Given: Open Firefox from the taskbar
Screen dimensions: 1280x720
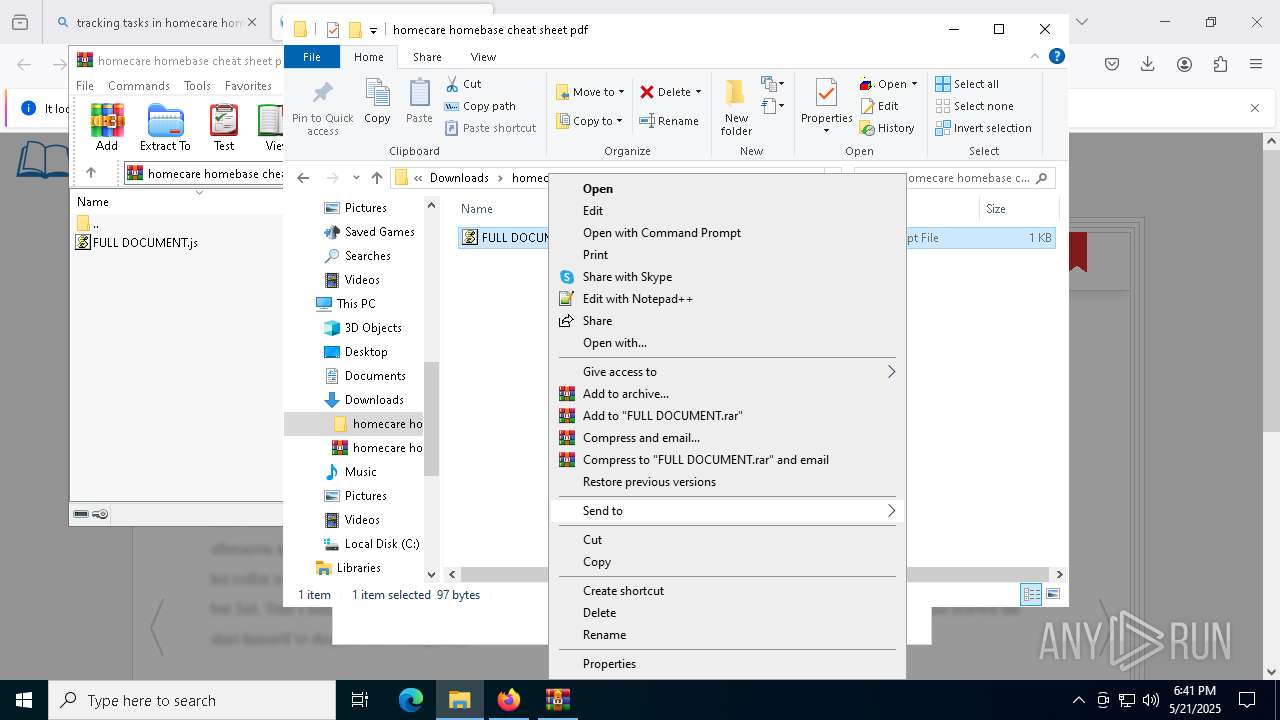Looking at the screenshot, I should (509, 700).
